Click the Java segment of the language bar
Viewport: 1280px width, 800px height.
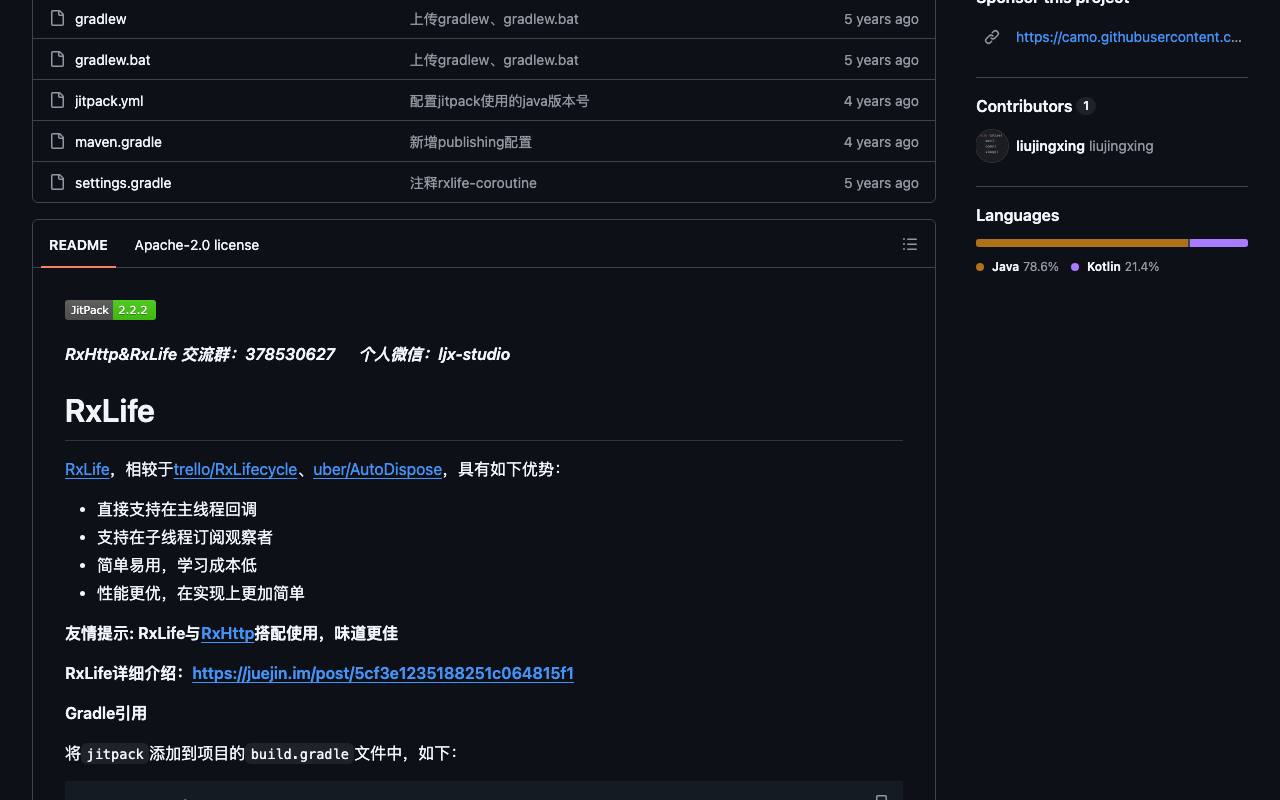[1082, 243]
